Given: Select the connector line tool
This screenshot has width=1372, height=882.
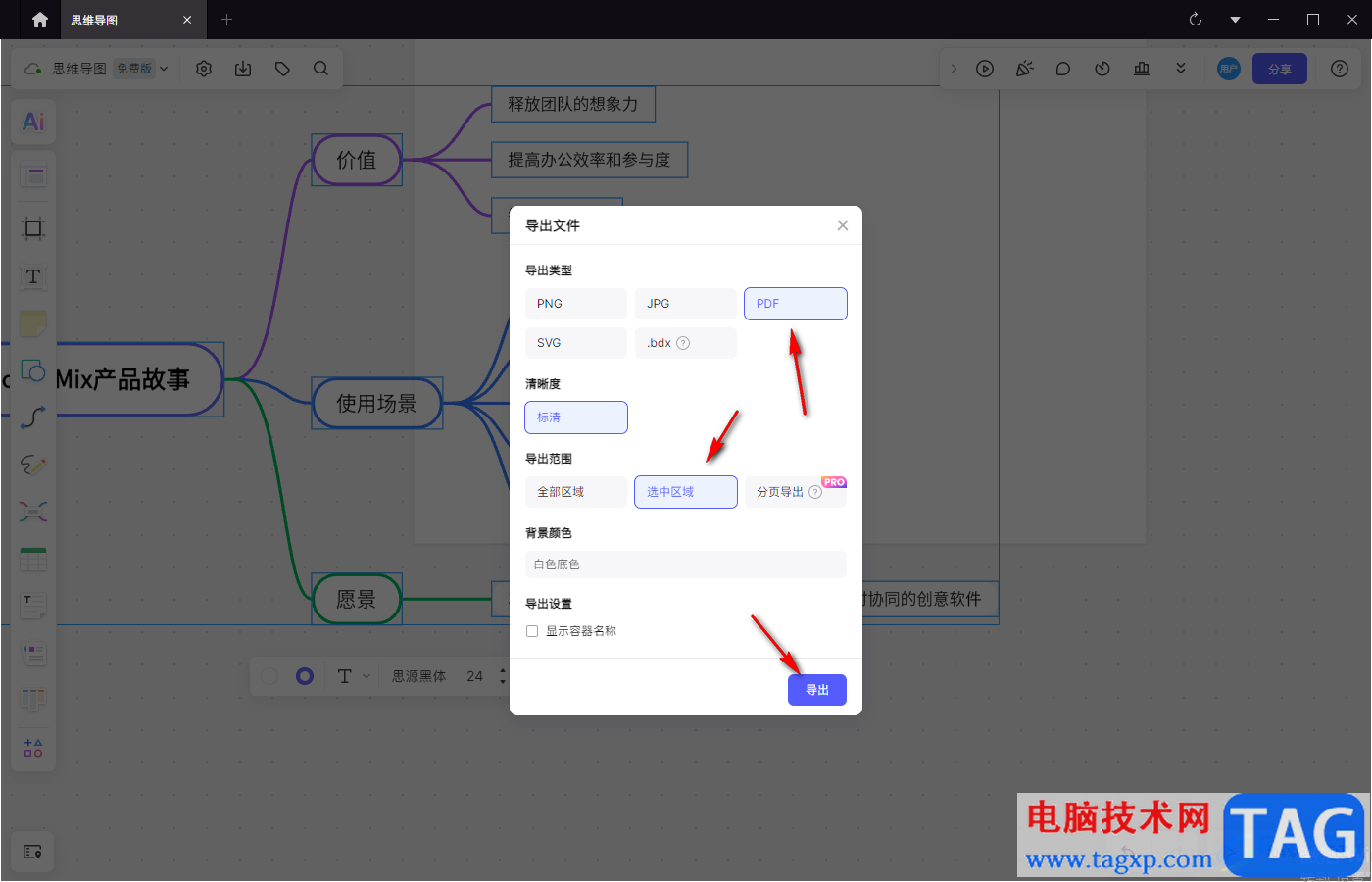Looking at the screenshot, I should [x=33, y=417].
